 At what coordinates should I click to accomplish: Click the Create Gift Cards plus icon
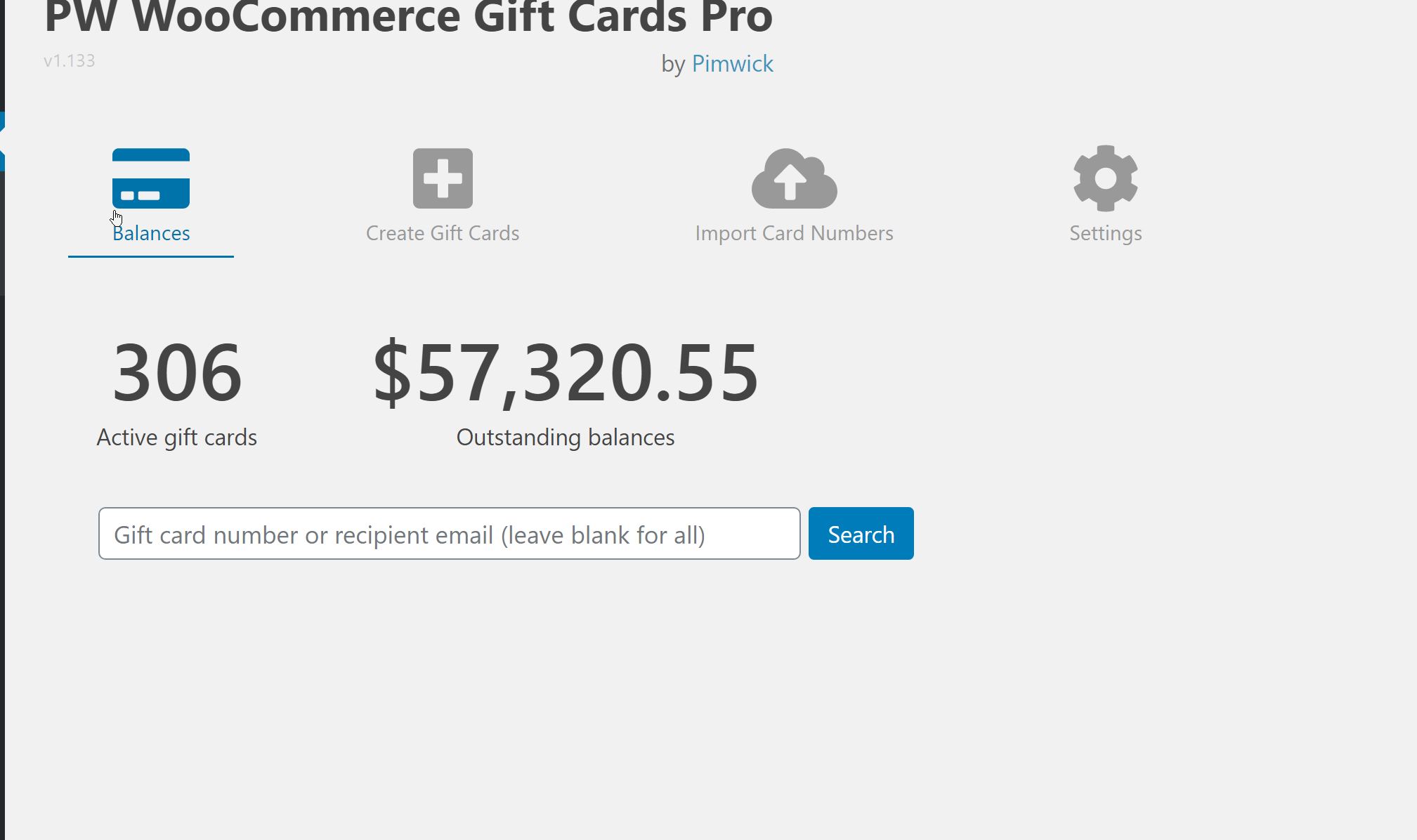[443, 178]
